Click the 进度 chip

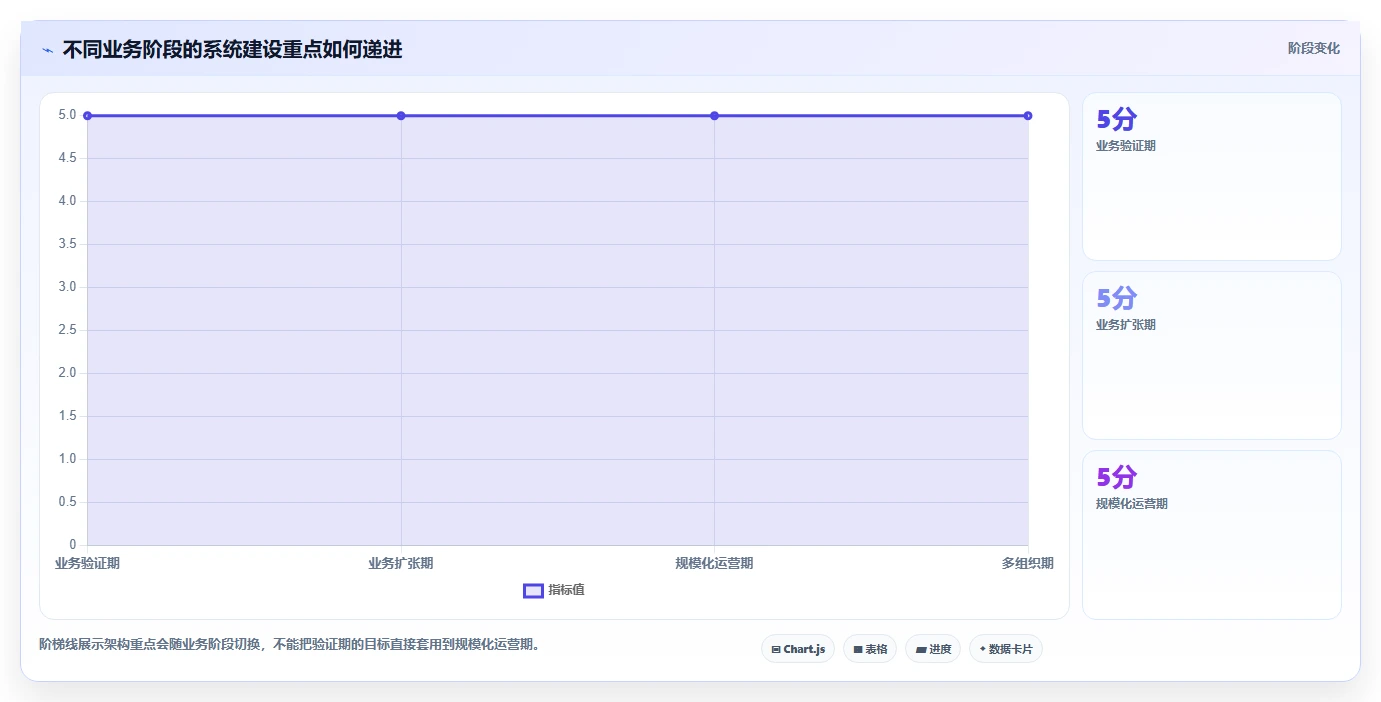pos(933,649)
